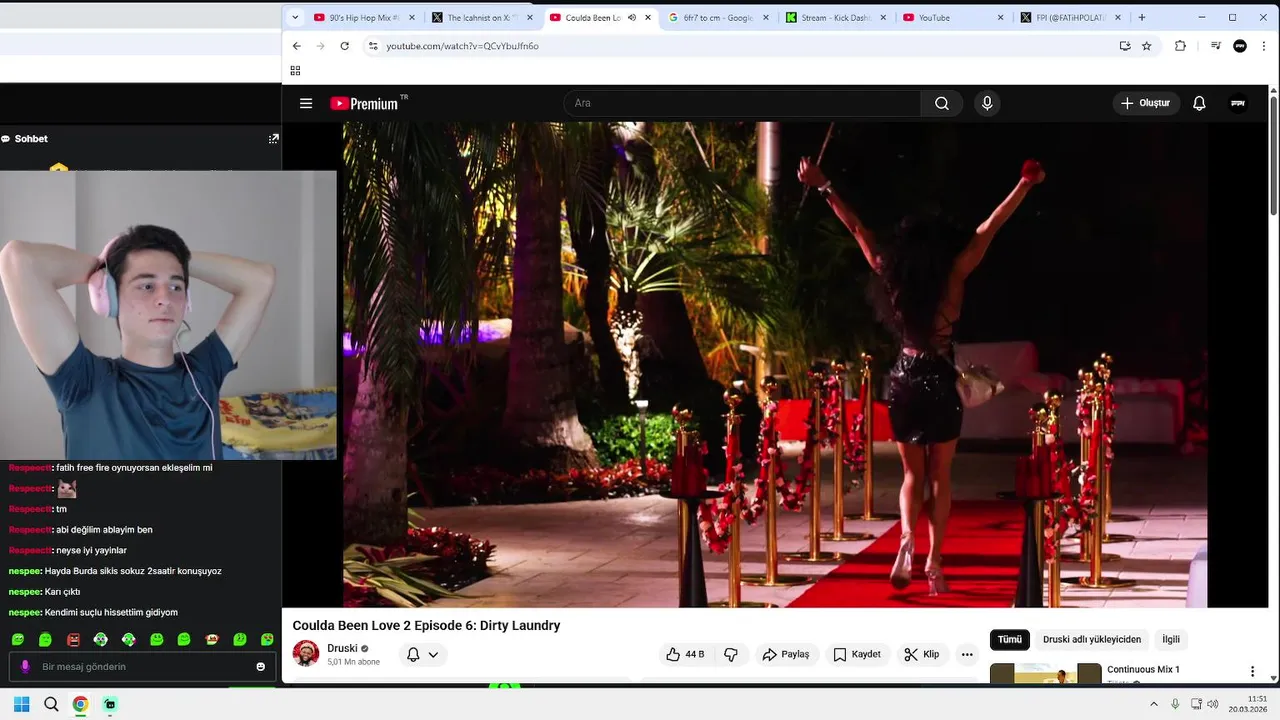Screen dimensions: 1280x720
Task: Close the Coulda Been Love tab
Action: (648, 18)
